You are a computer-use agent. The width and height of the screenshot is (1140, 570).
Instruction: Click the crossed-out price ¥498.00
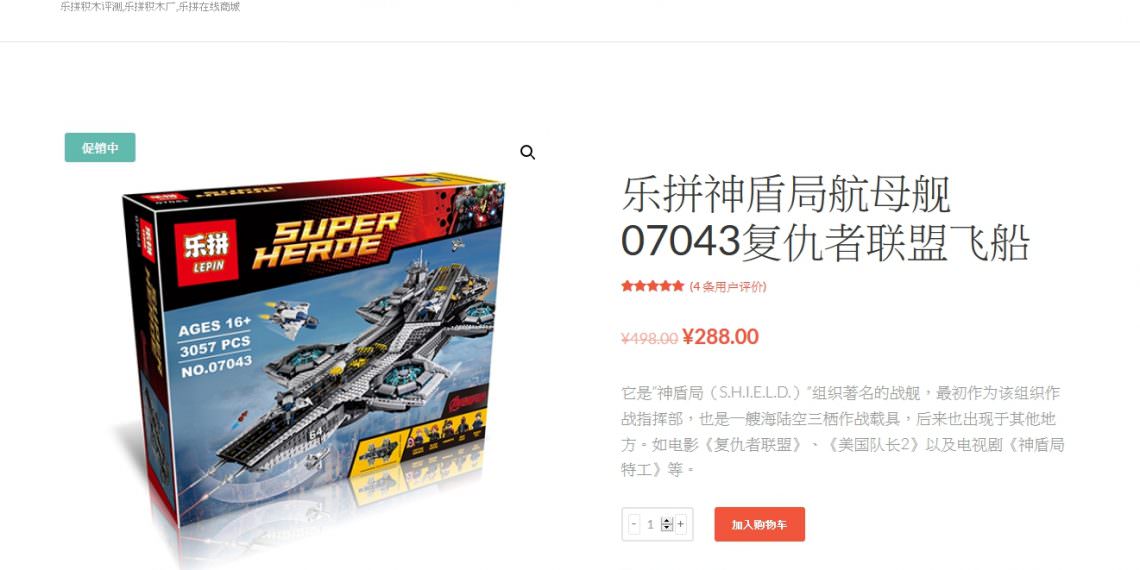pos(649,338)
